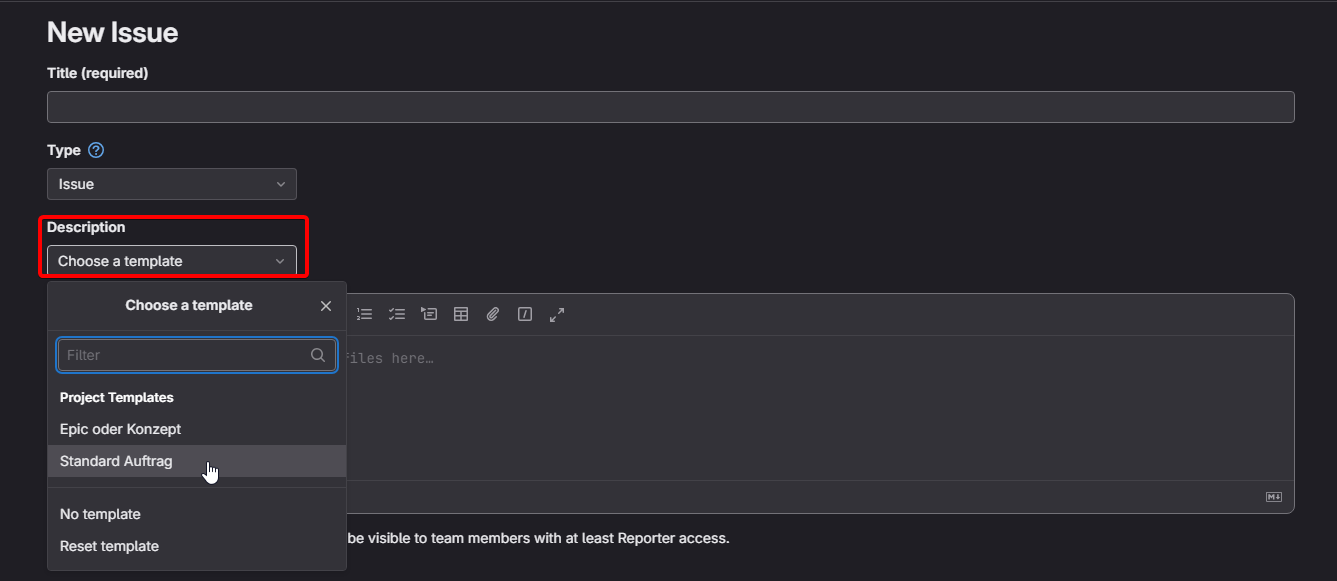The height and width of the screenshot is (581, 1337).
Task: Select the Standard Auftrag template
Action: [116, 461]
